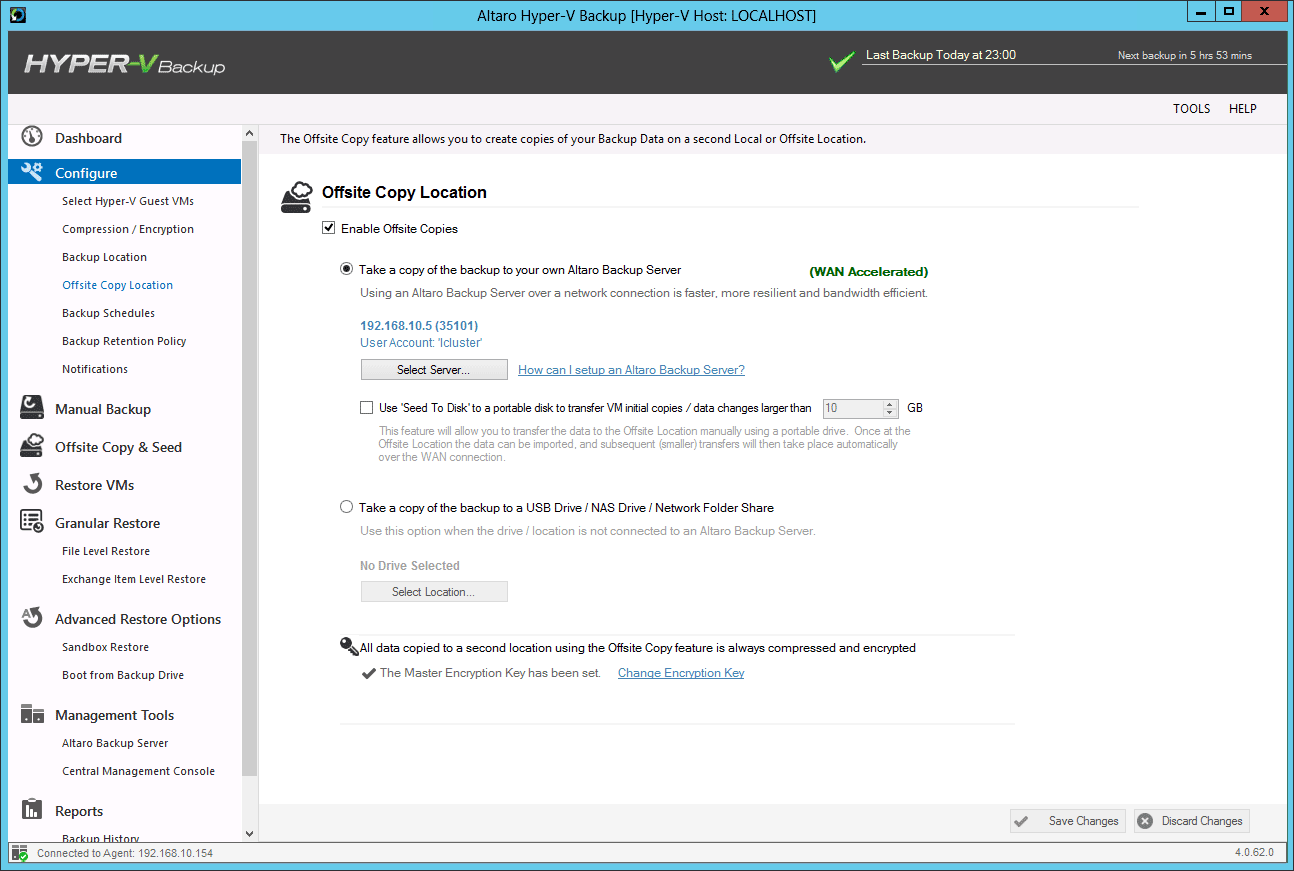Screen dimensions: 1294x871
Task: Click the Select Server... button
Action: pos(434,370)
